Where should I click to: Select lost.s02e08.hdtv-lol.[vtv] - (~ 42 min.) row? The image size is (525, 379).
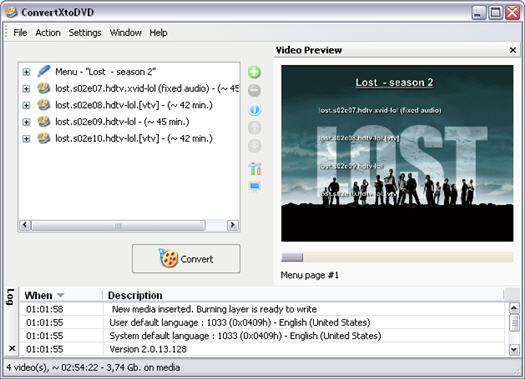pyautogui.click(x=134, y=105)
